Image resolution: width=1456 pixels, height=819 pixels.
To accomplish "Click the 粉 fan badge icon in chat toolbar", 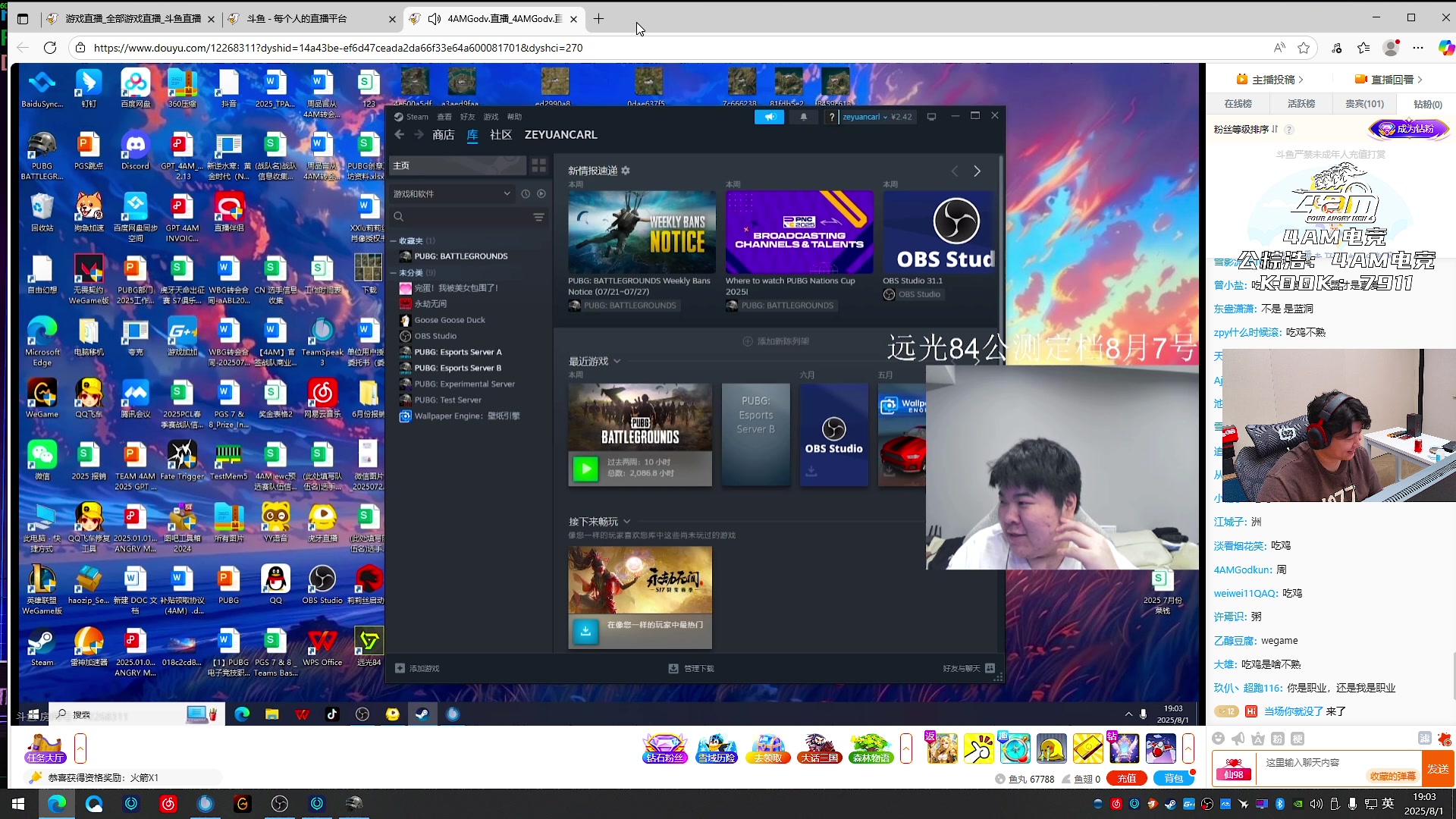I will pyautogui.click(x=1278, y=739).
